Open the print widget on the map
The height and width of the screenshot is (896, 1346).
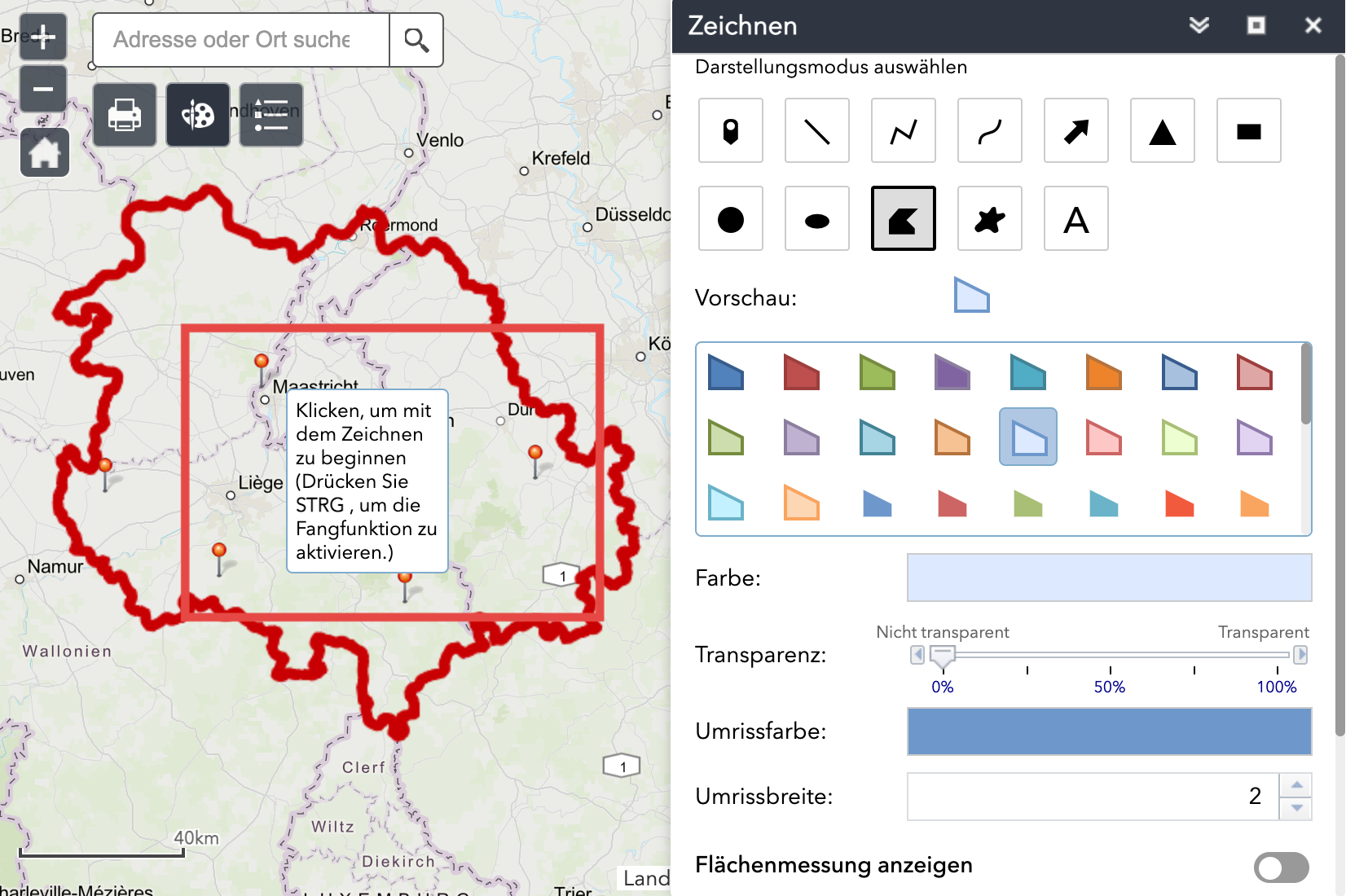pyautogui.click(x=125, y=115)
